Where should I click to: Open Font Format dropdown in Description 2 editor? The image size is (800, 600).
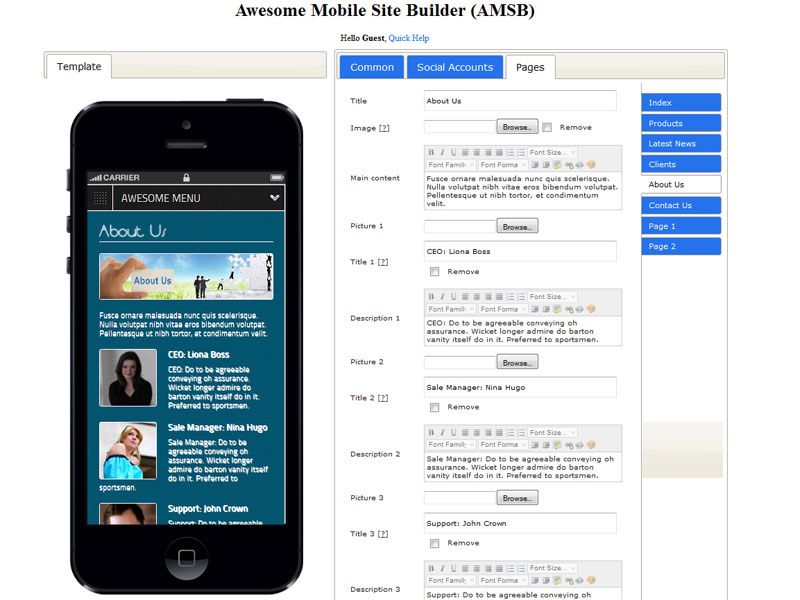503,445
